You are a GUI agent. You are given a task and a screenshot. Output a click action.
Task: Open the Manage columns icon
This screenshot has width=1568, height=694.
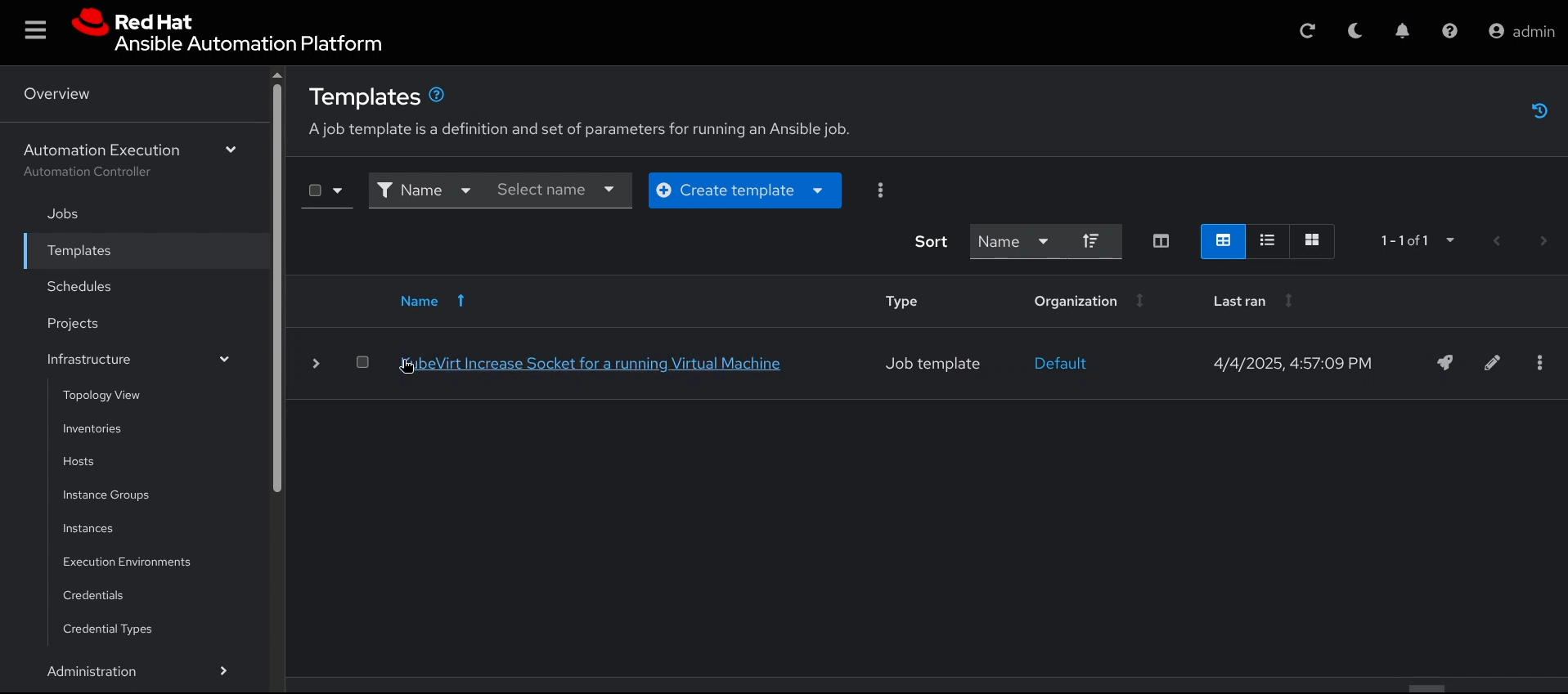point(1161,241)
